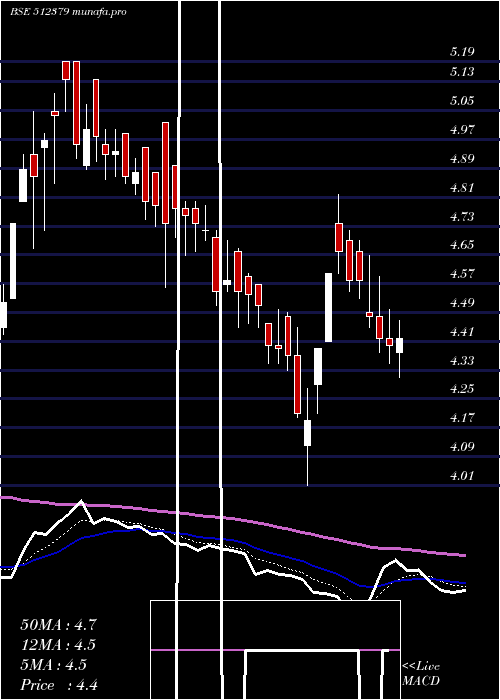Click the tall white candle near 4.57
Viewport: 500px width, 700px height.
click(x=329, y=308)
